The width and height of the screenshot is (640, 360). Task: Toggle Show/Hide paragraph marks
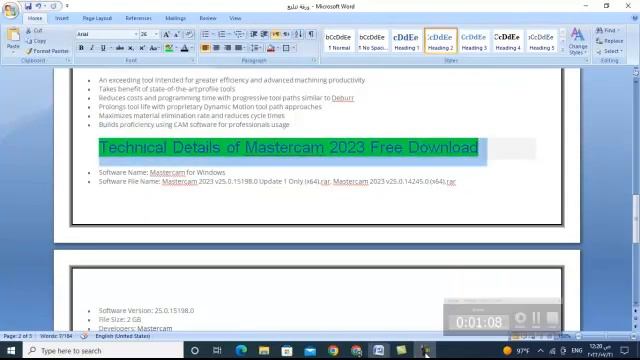tap(311, 34)
